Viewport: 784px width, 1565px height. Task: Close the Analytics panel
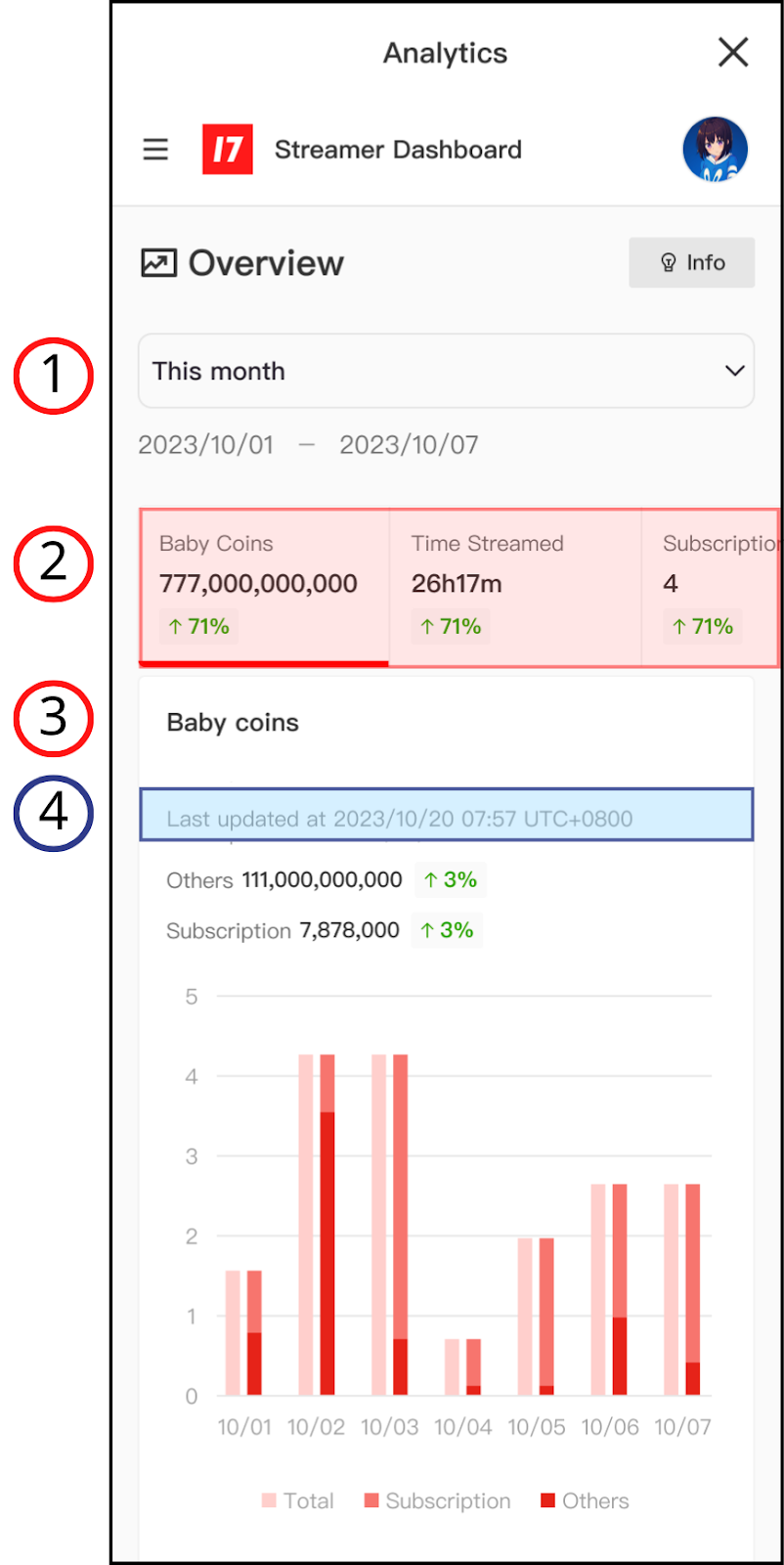coord(733,53)
